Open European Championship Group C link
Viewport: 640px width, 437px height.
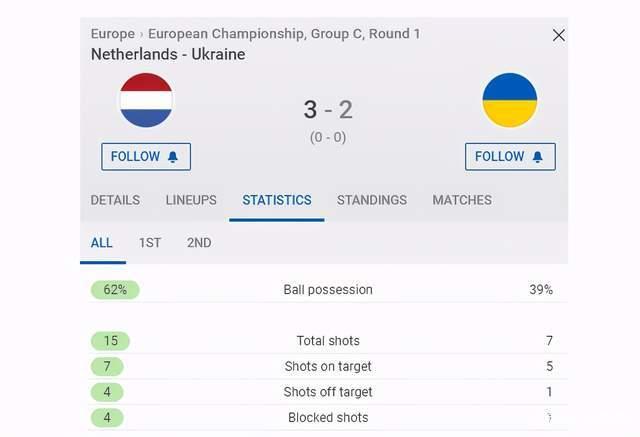tap(285, 34)
